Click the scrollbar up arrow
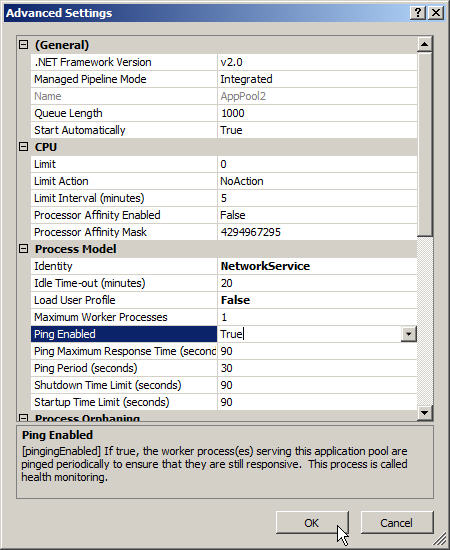Viewport: 450px width, 550px height. pyautogui.click(x=424, y=44)
